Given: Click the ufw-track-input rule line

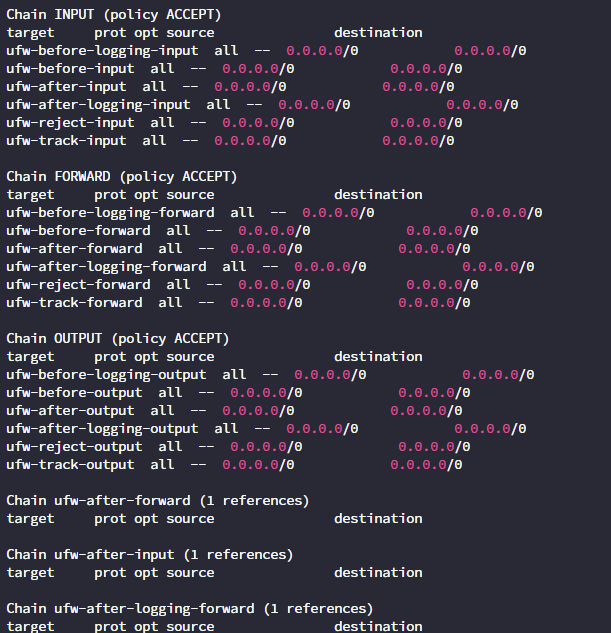Looking at the screenshot, I should point(230,141).
